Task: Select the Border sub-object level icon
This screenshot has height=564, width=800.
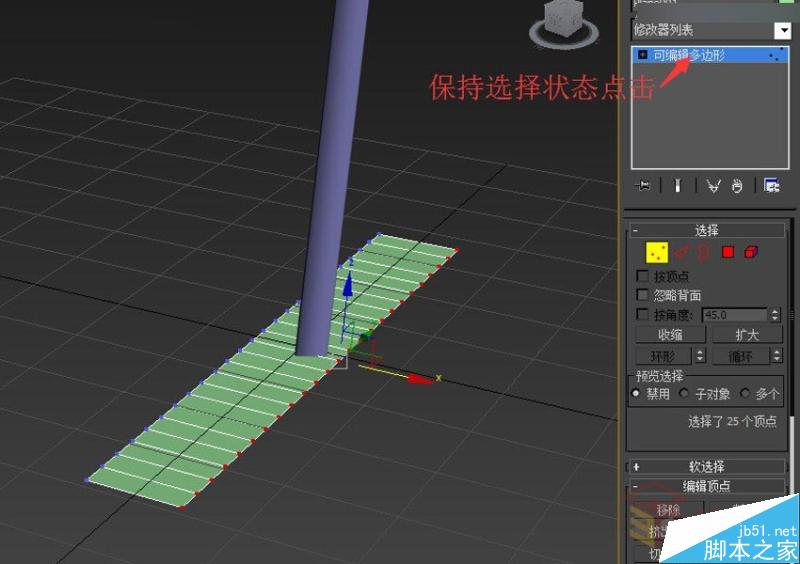Action: 704,252
